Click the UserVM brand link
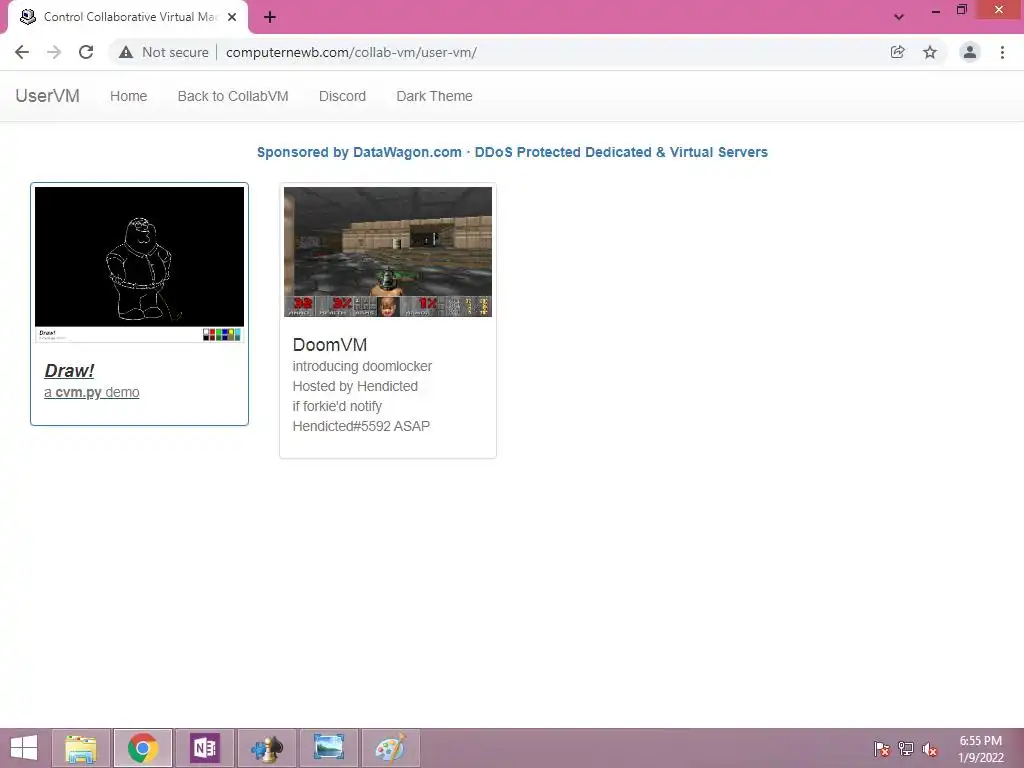This screenshot has width=1024, height=768. coord(48,96)
